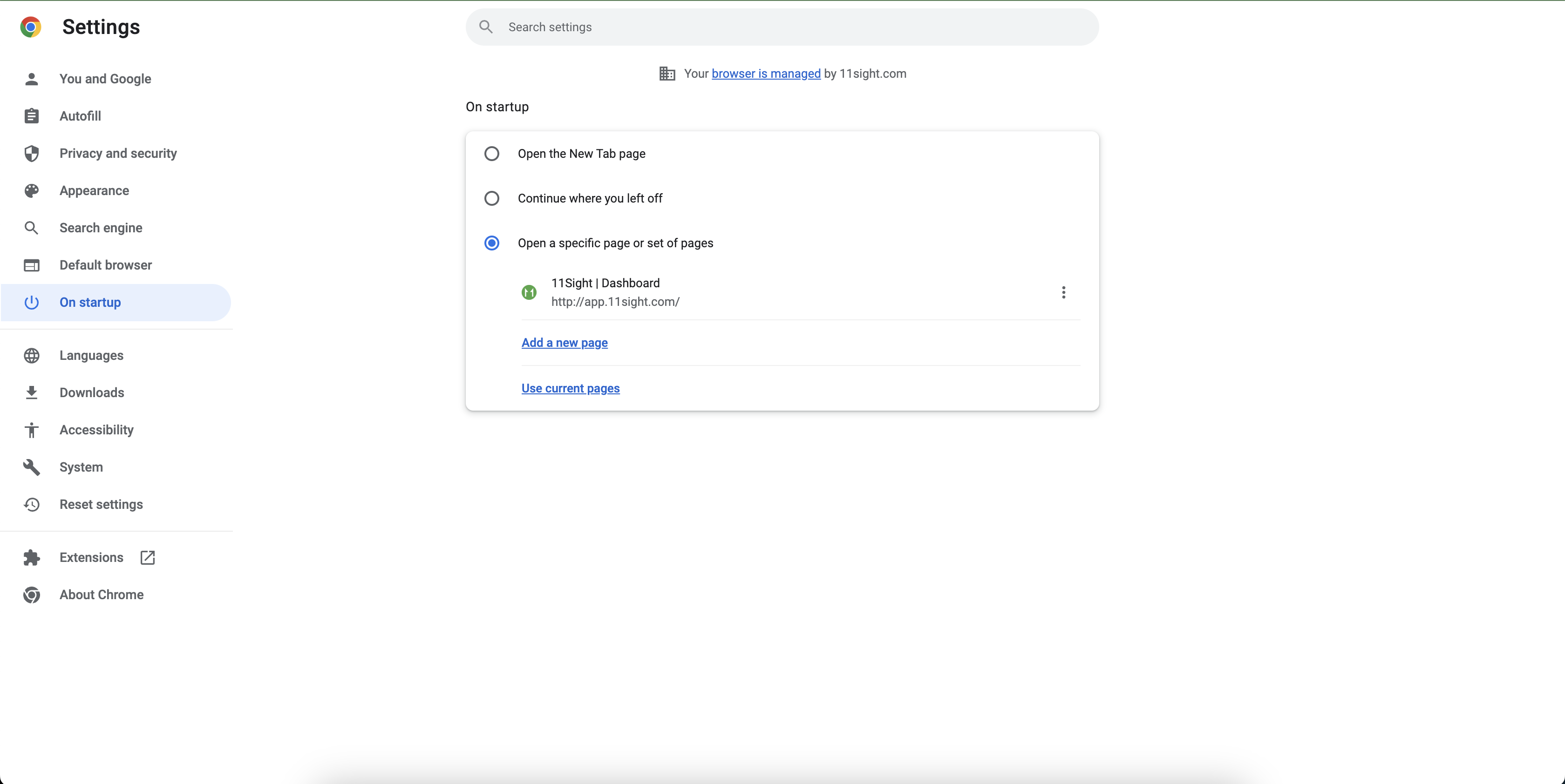Click the managed browser building icon
Screen dimensions: 1565x784
click(x=667, y=74)
